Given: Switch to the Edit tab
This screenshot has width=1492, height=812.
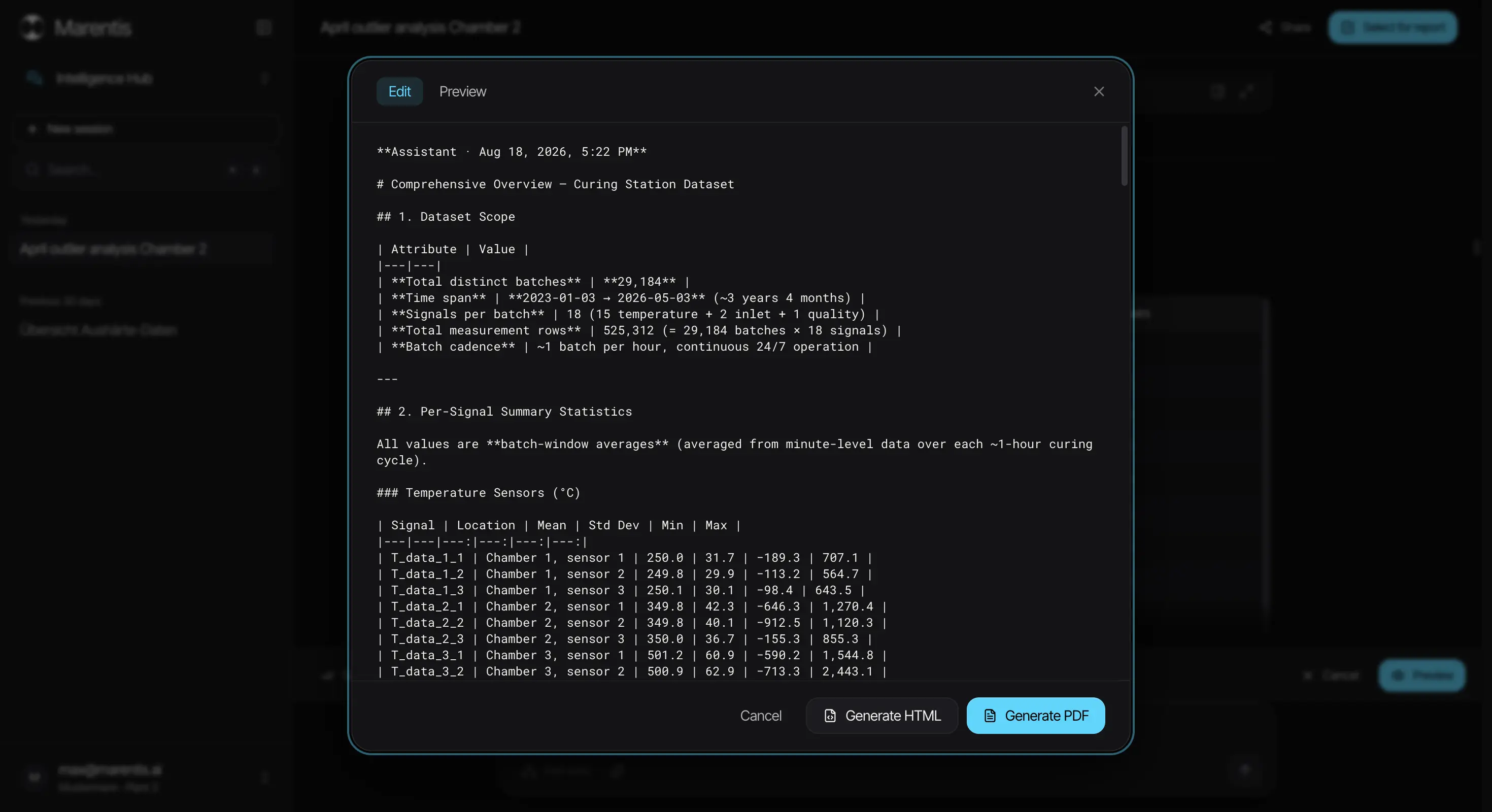Looking at the screenshot, I should tap(399, 91).
